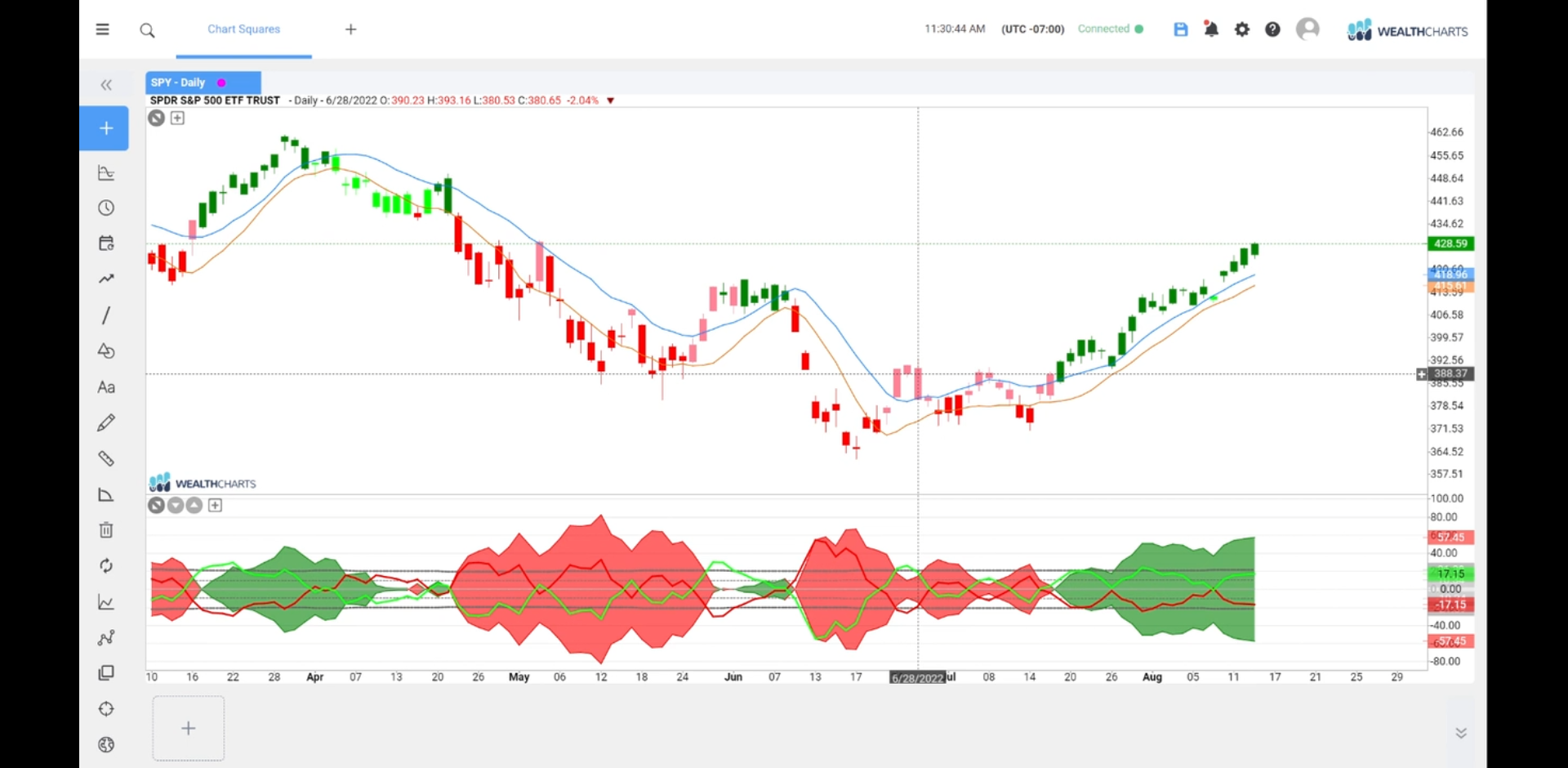
Task: Click the save workspace icon
Action: [x=1181, y=29]
